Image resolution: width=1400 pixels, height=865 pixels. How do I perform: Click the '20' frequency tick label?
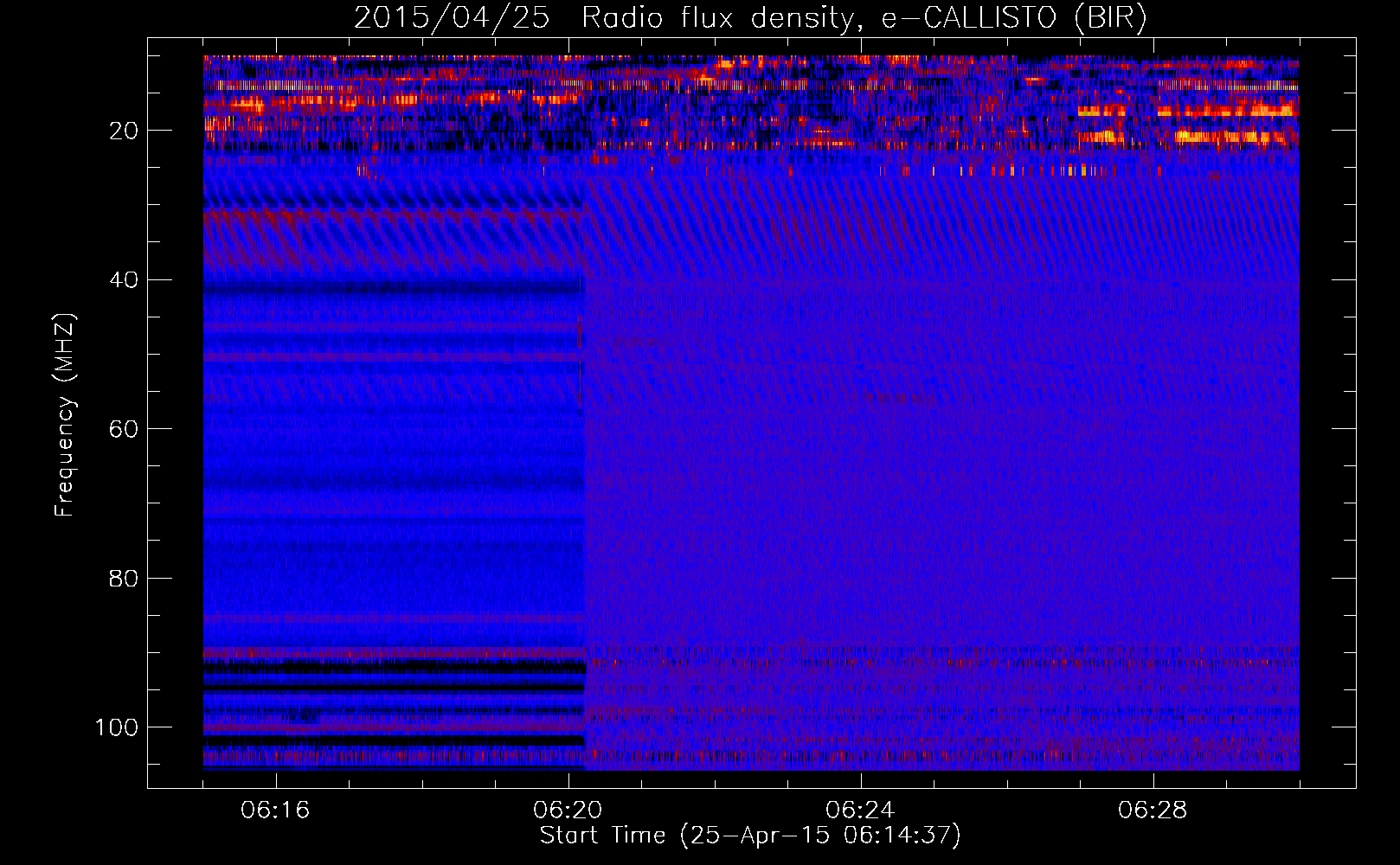tap(124, 131)
